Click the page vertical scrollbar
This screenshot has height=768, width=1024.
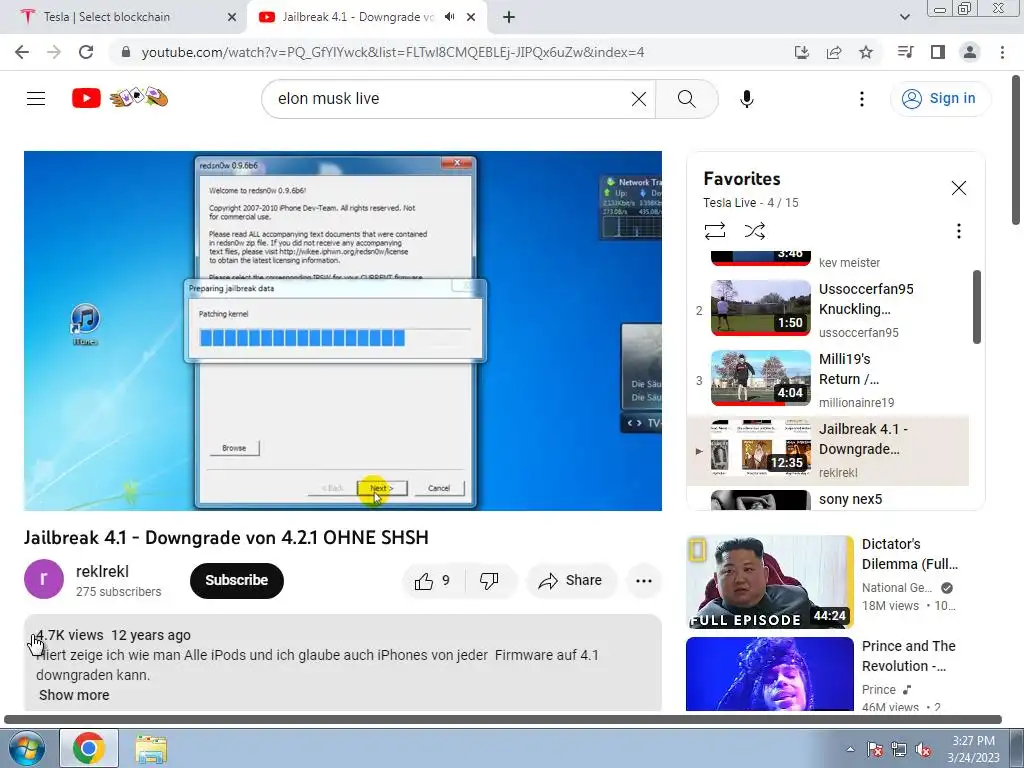(x=1017, y=150)
